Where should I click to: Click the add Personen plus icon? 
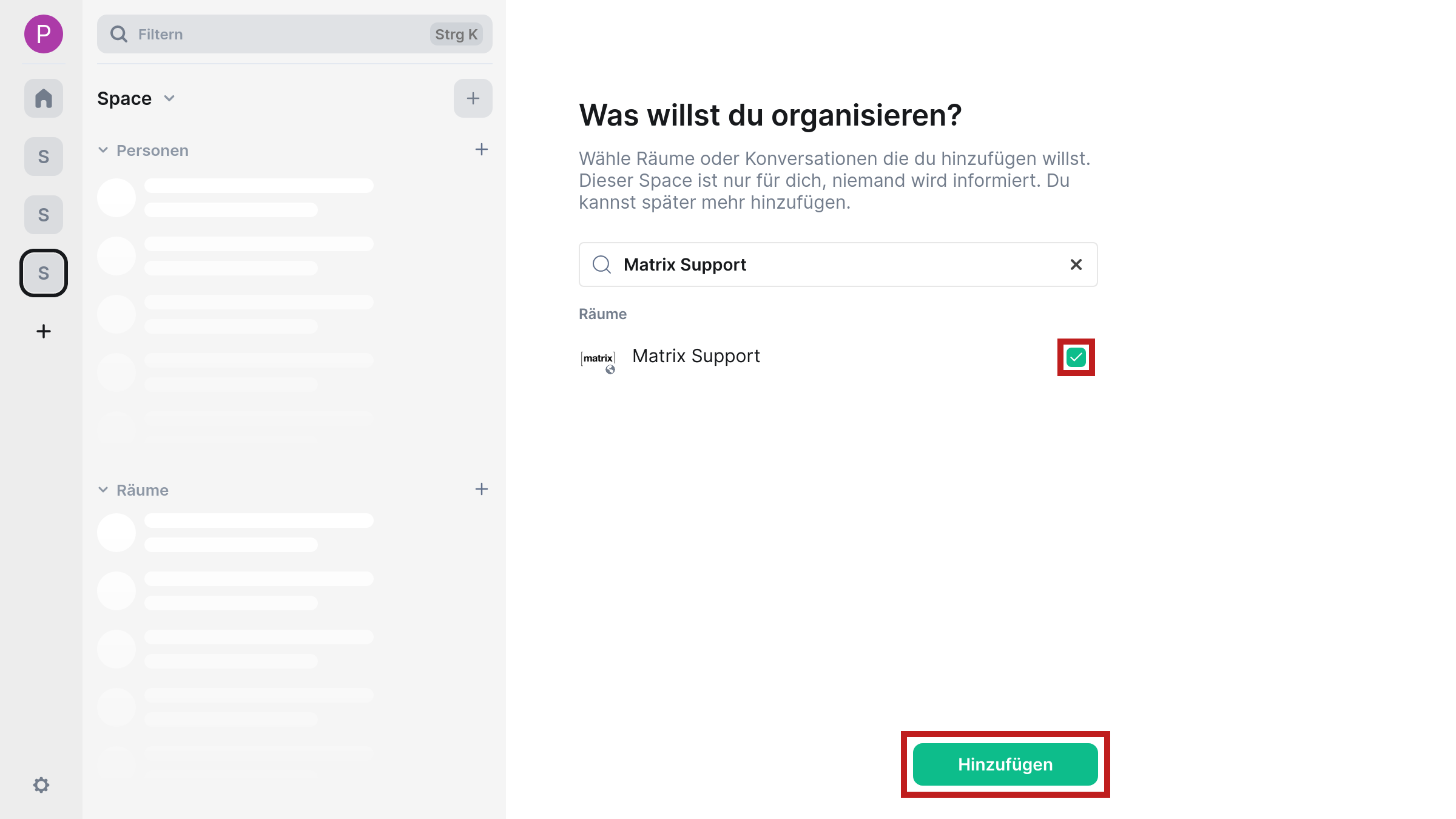point(480,149)
